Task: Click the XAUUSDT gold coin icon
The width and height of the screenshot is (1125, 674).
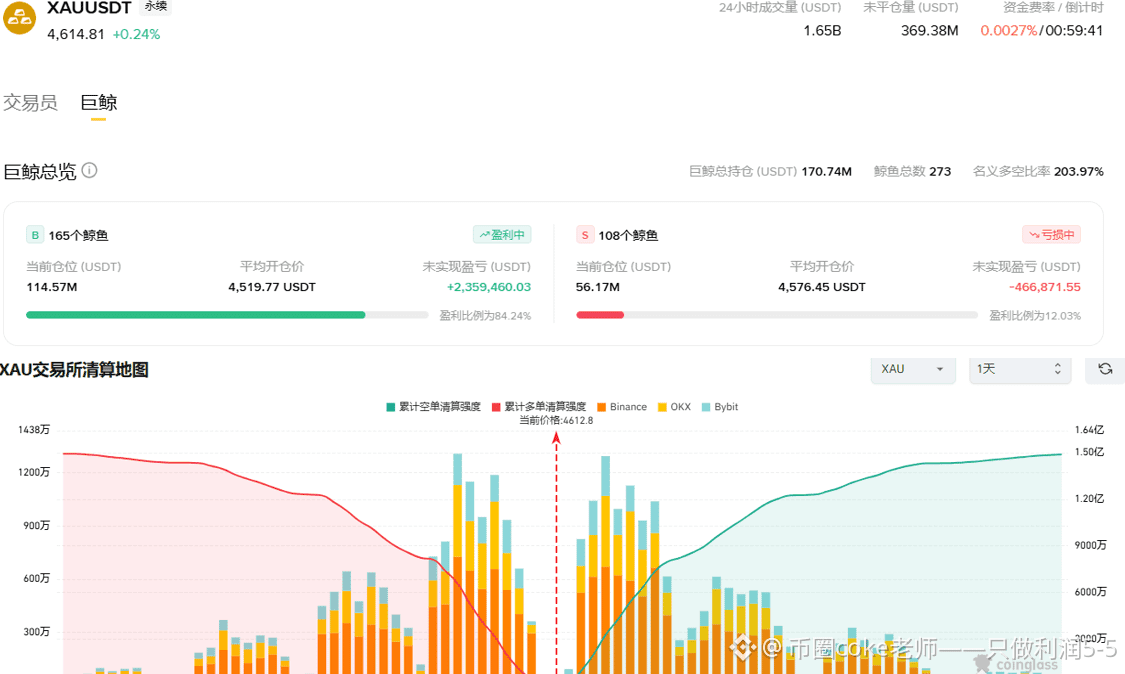Action: click(x=19, y=17)
